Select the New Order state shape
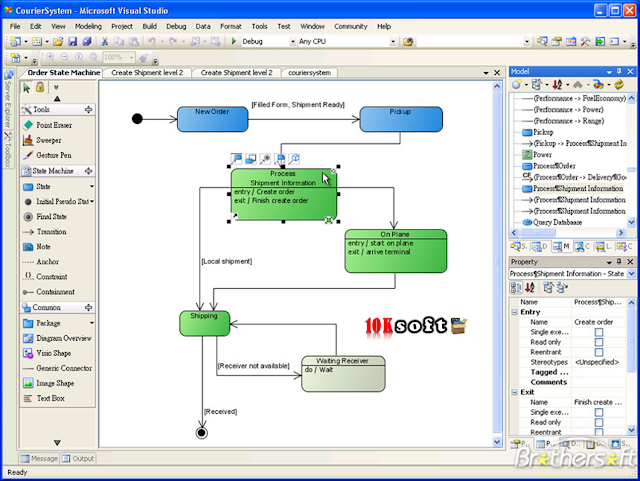 coord(212,119)
